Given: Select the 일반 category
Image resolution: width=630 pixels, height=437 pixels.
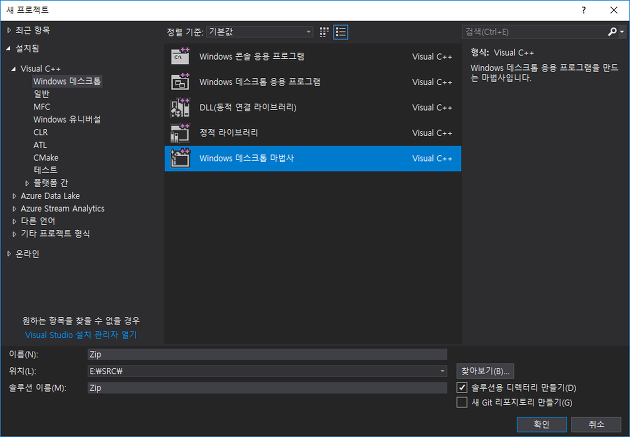Looking at the screenshot, I should 41,94.
